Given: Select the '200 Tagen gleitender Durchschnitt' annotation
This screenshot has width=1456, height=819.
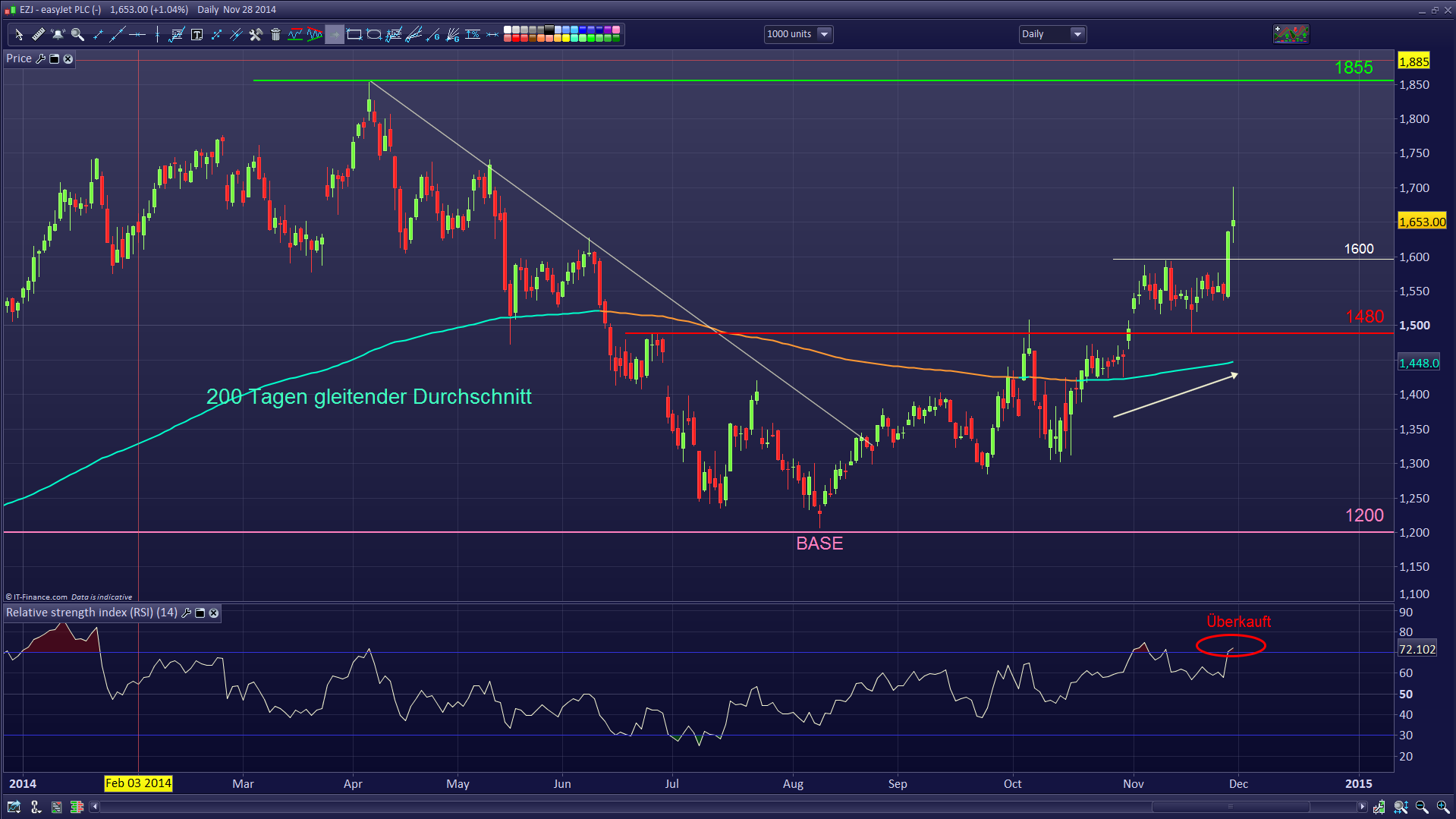Looking at the screenshot, I should coord(369,396).
